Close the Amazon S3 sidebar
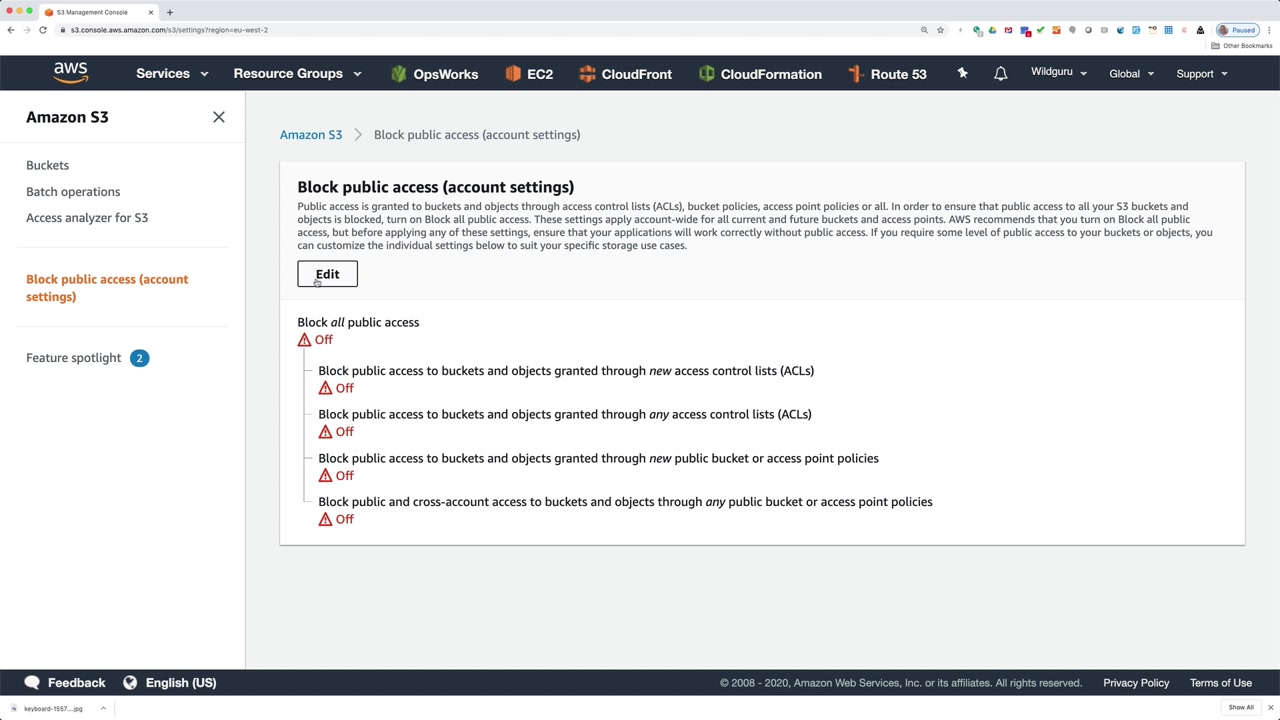This screenshot has width=1280, height=720. (x=219, y=117)
